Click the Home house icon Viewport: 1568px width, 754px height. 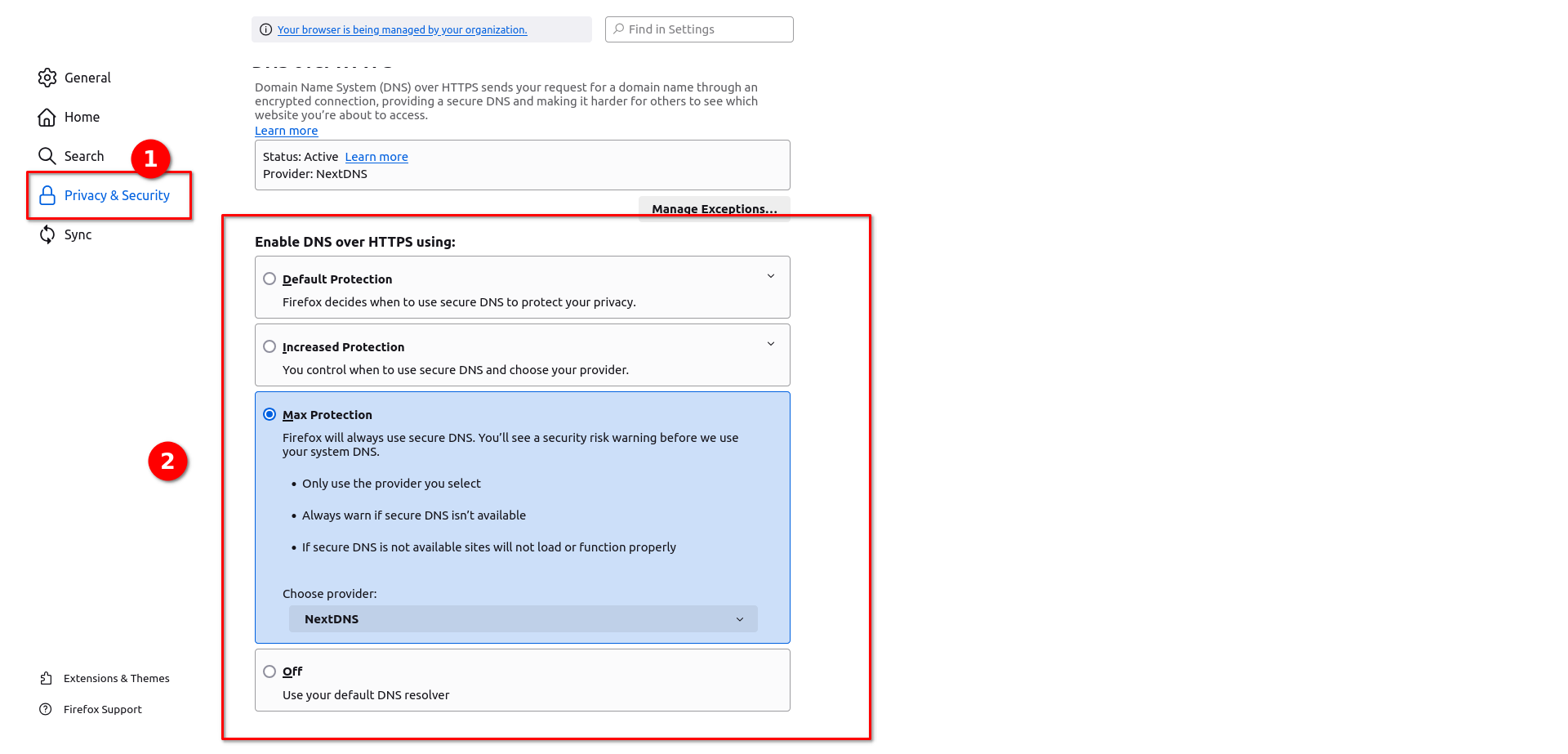[47, 117]
